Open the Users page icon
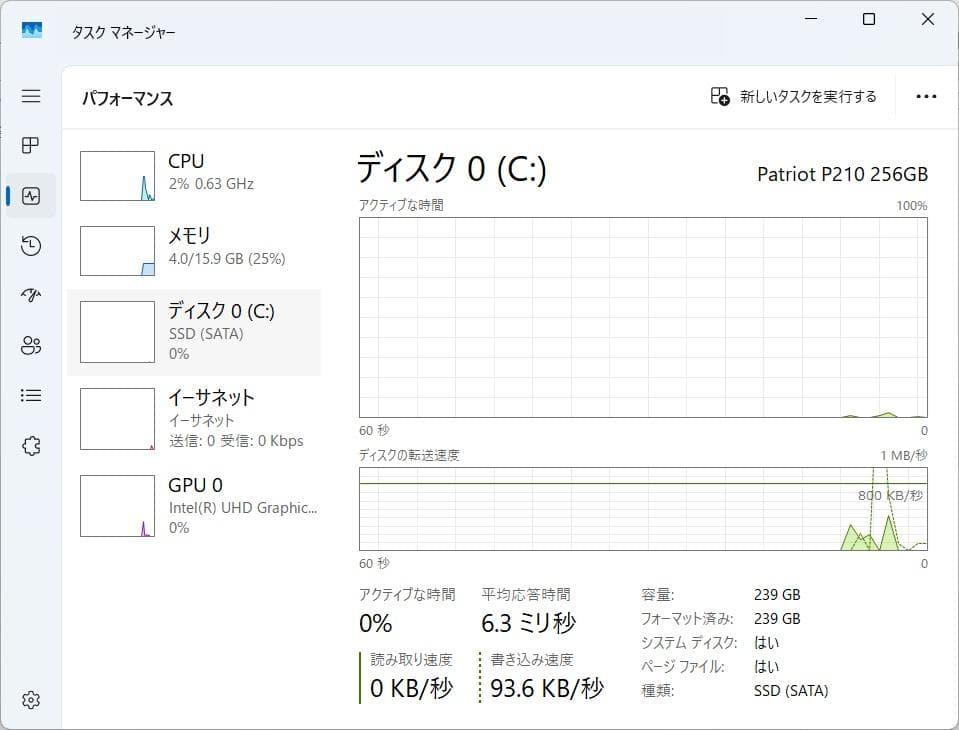The image size is (959, 730). [x=30, y=345]
